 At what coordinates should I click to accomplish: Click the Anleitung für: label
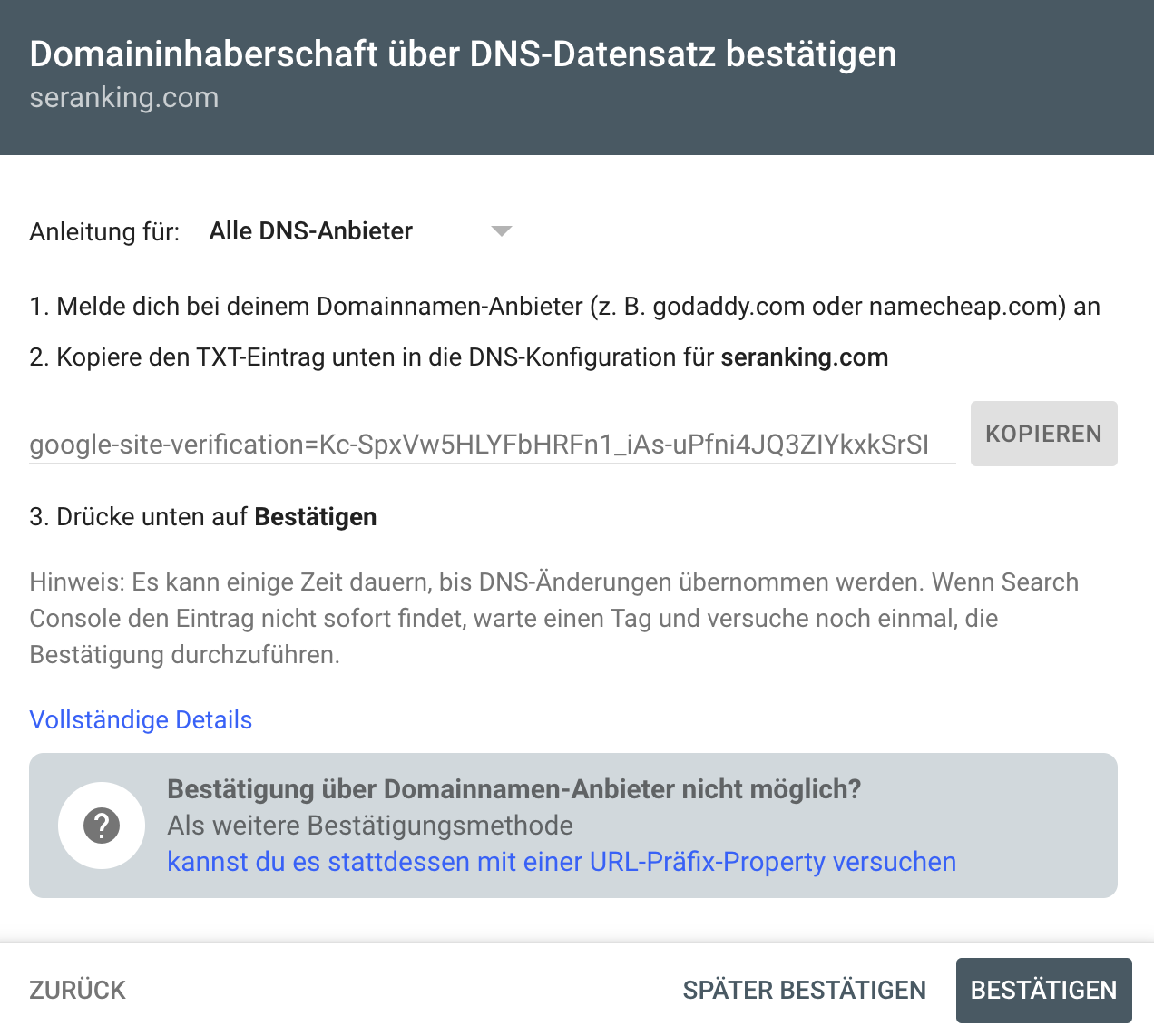coord(104,232)
